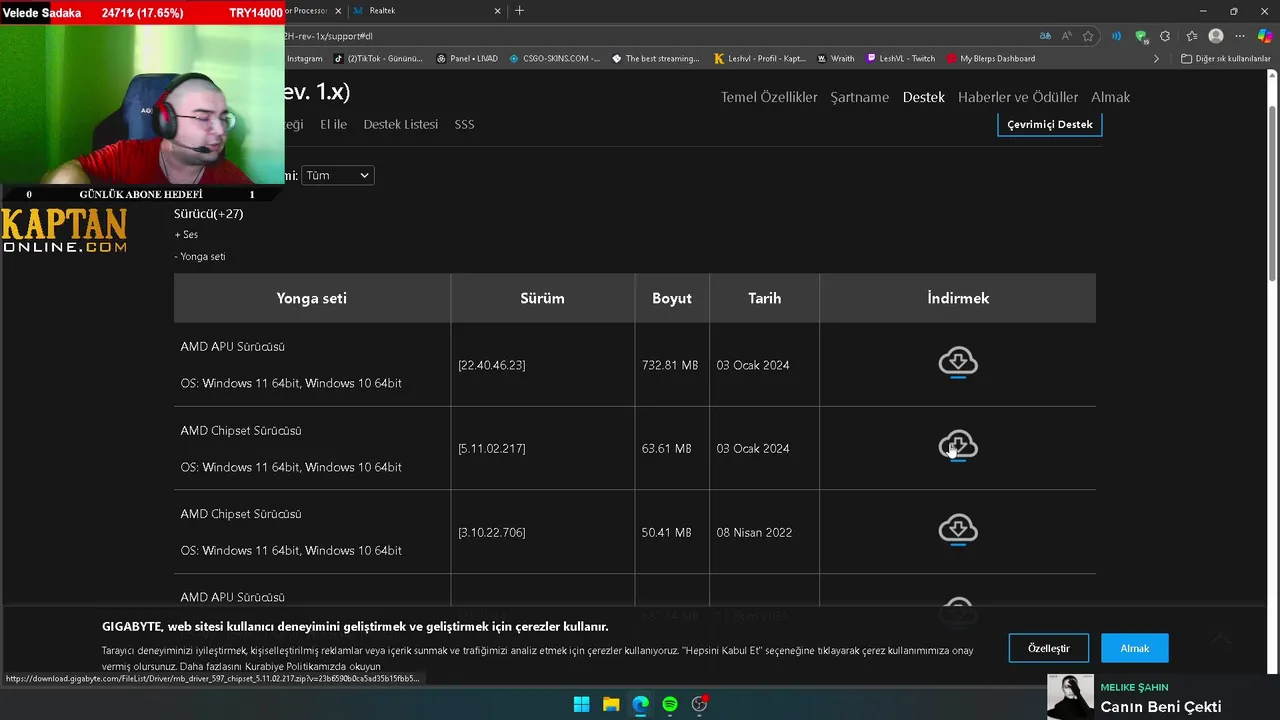Open LeshVL - Twitch bookmark
Screen dimensions: 1280x720
tap(901, 59)
